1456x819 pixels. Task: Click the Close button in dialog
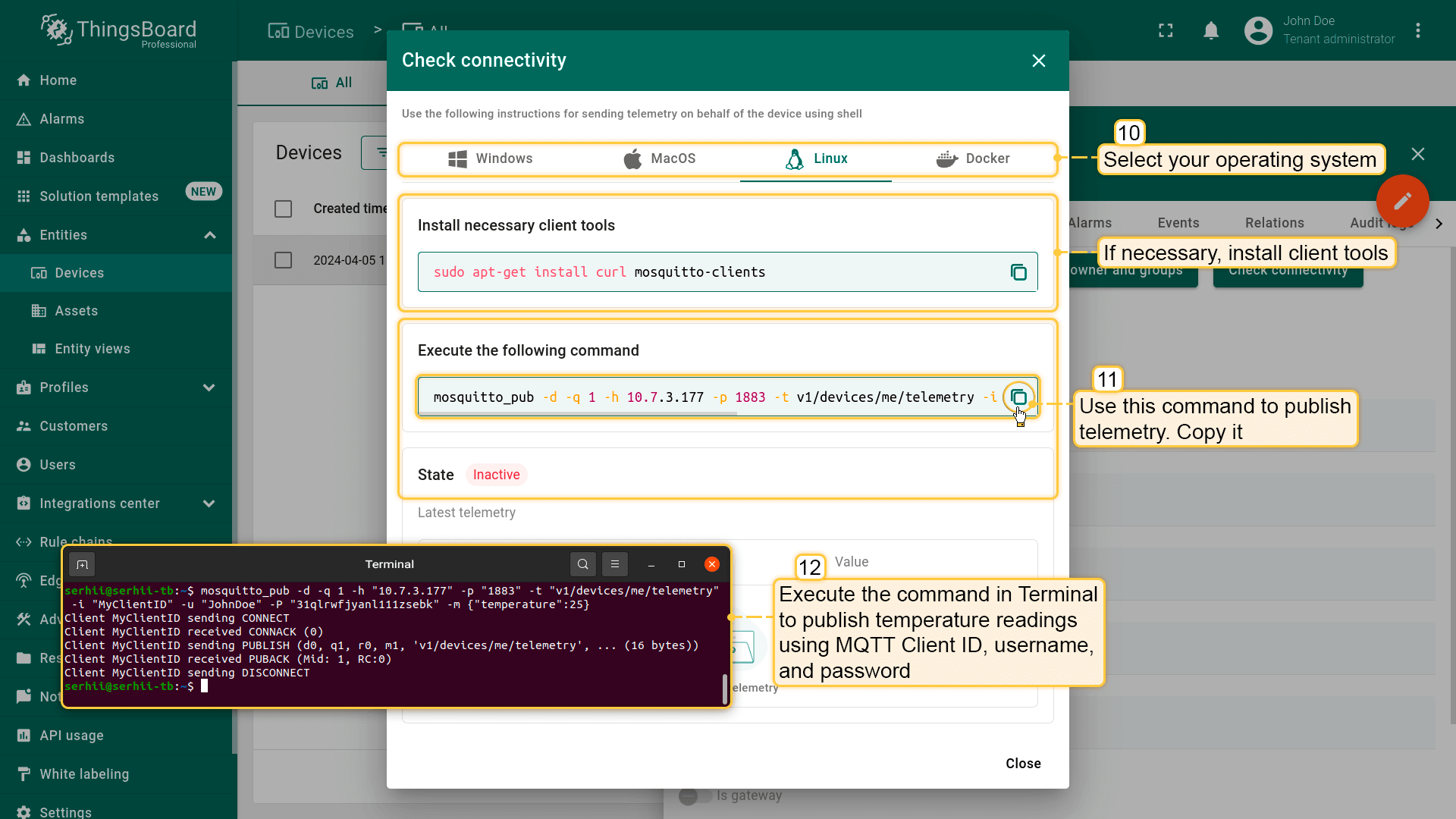(1023, 764)
